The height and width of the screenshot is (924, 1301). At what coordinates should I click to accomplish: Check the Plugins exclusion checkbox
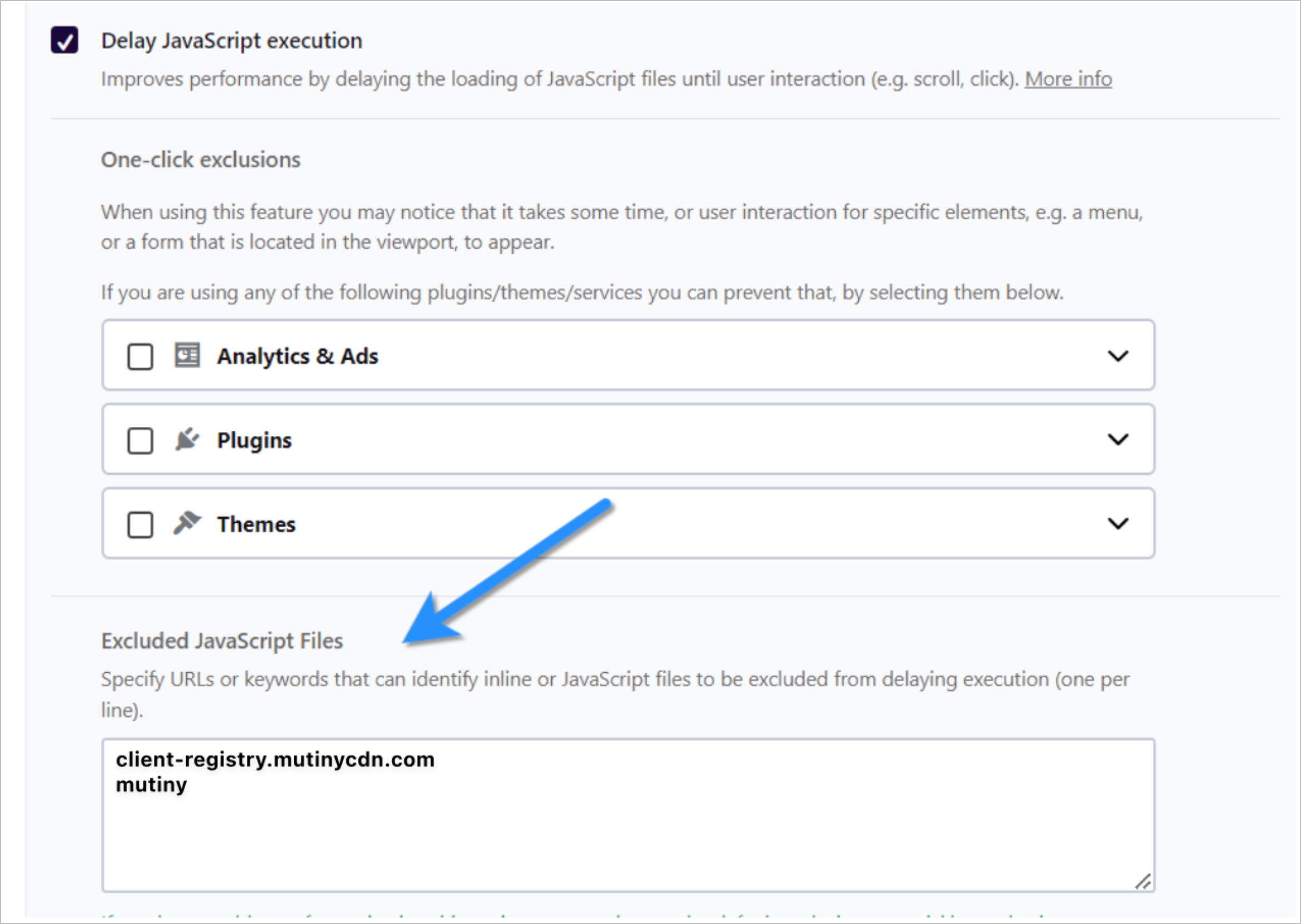coord(140,440)
